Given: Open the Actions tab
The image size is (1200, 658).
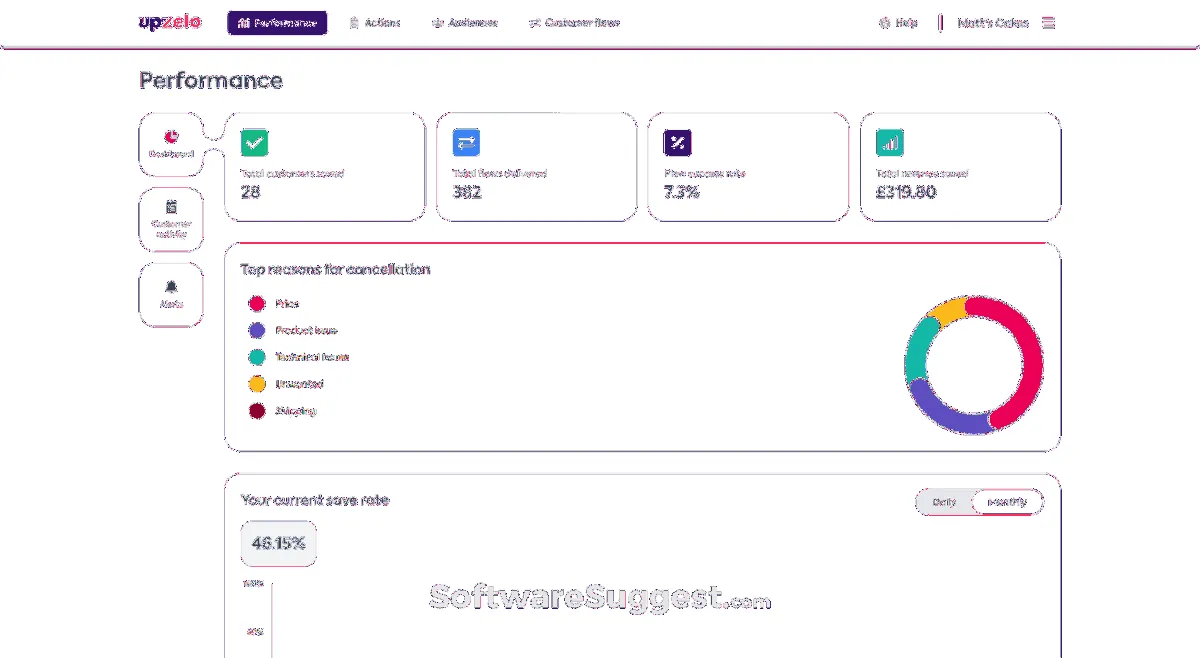Looking at the screenshot, I should pos(375,23).
